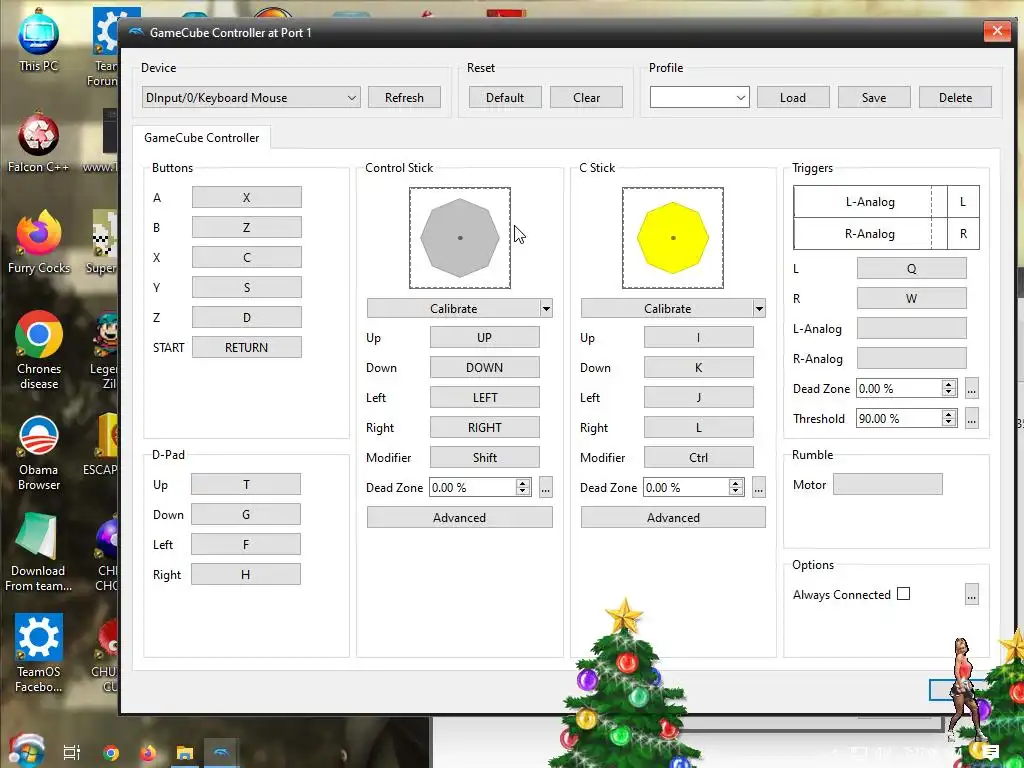Click the yellow C Stick octagon indicator
The height and width of the screenshot is (768, 1024).
tap(673, 238)
